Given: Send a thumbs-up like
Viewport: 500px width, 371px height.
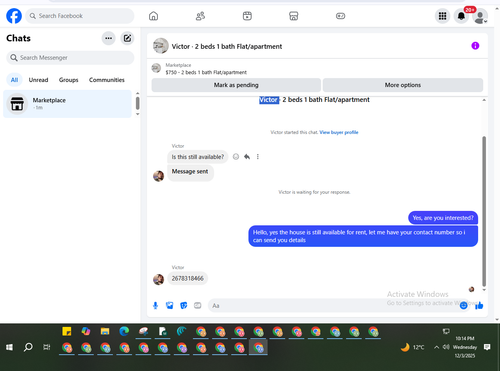Looking at the screenshot, I should pyautogui.click(x=479, y=305).
